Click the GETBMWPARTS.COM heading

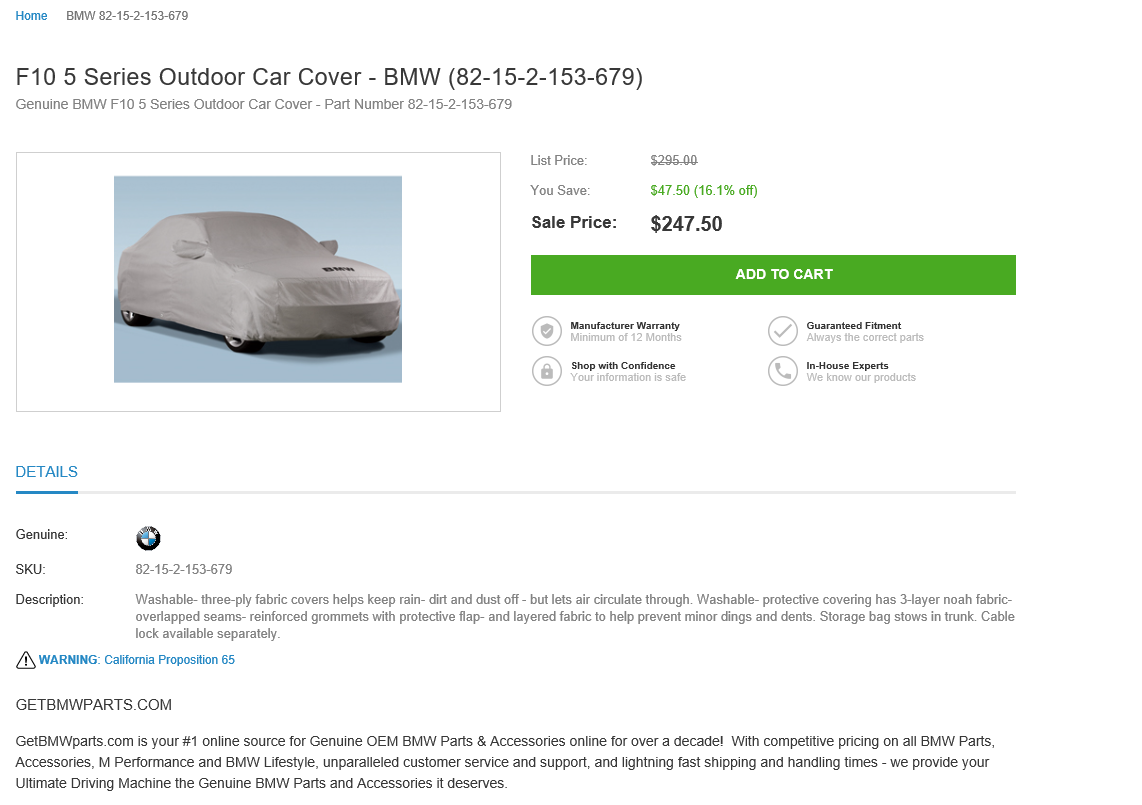coord(94,705)
